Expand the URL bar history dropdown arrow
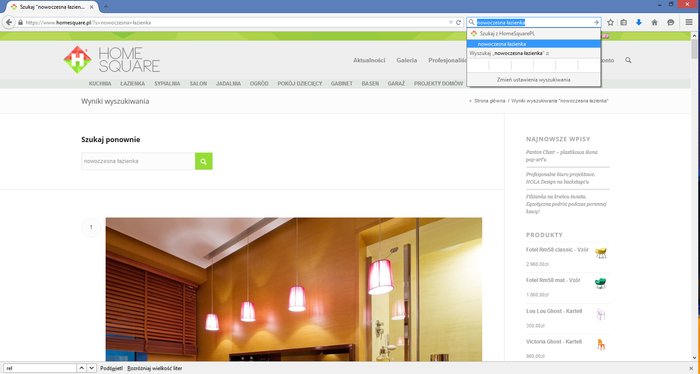The height and width of the screenshot is (374, 700). pyautogui.click(x=451, y=22)
